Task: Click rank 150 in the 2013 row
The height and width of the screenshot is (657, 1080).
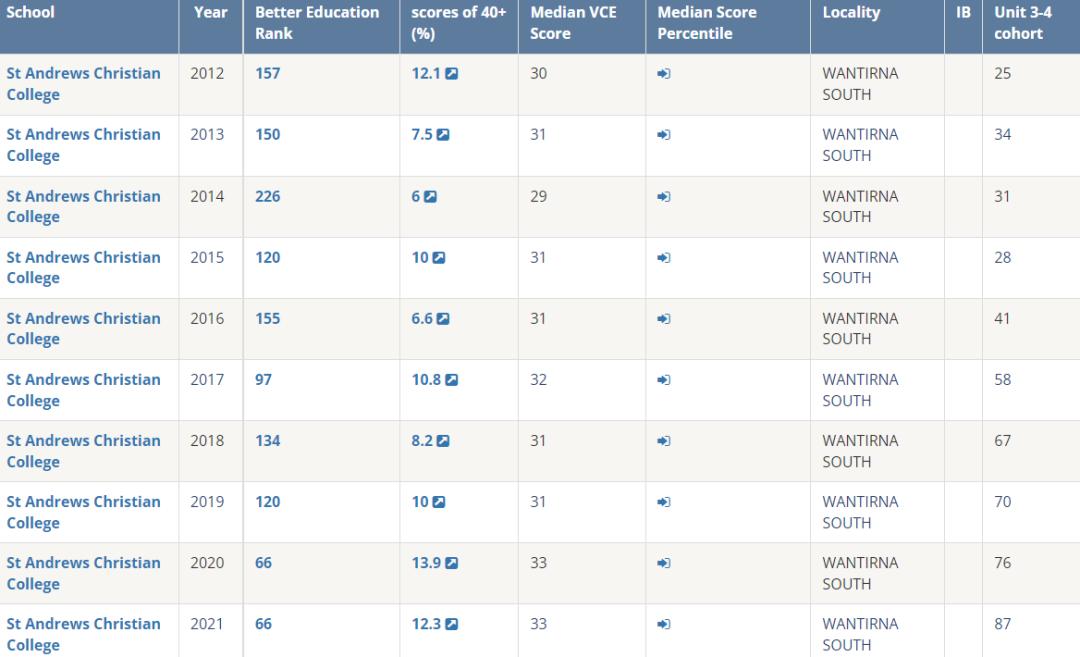Action: click(267, 135)
